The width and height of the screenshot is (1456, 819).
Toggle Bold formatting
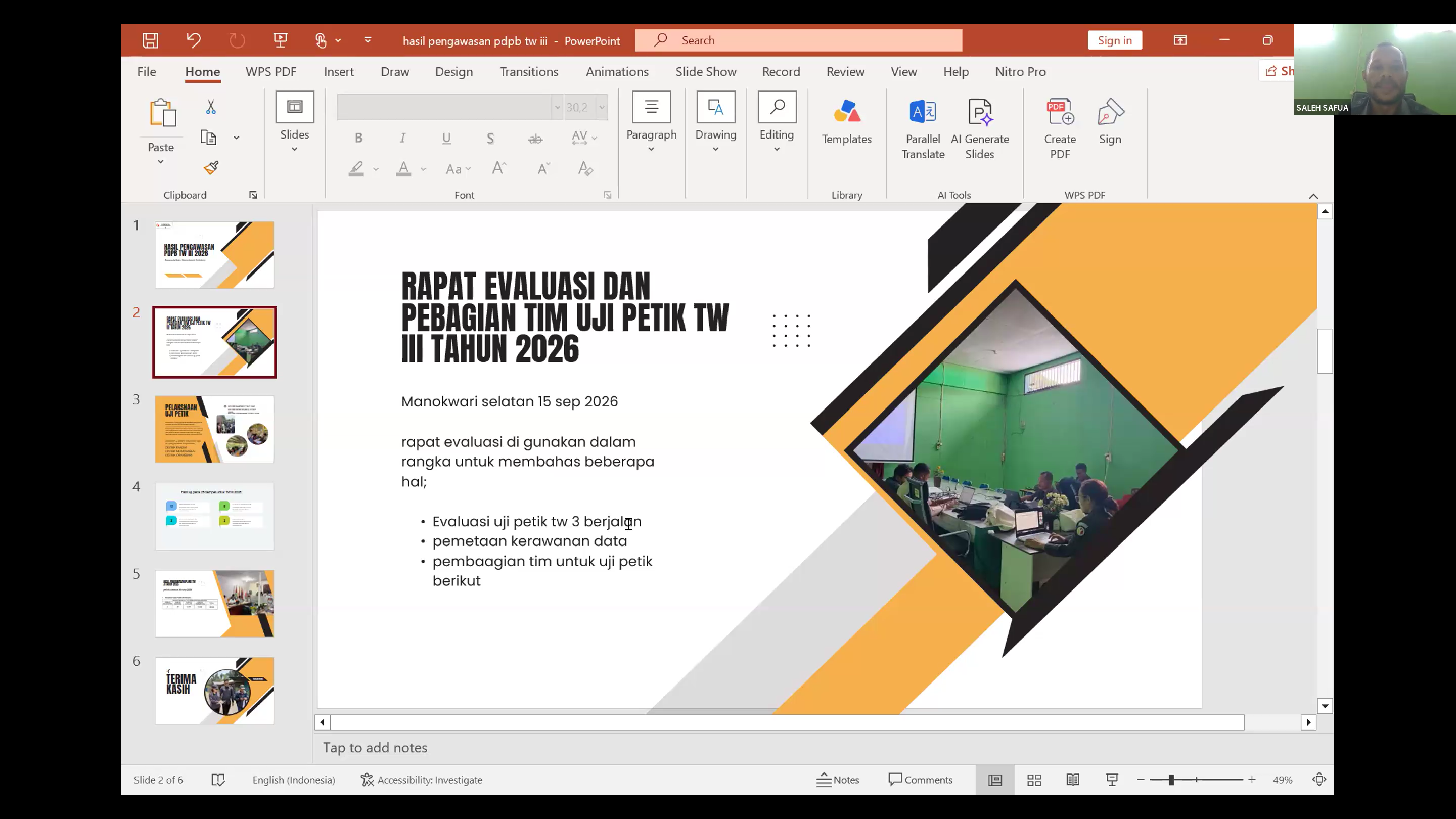[x=358, y=138]
